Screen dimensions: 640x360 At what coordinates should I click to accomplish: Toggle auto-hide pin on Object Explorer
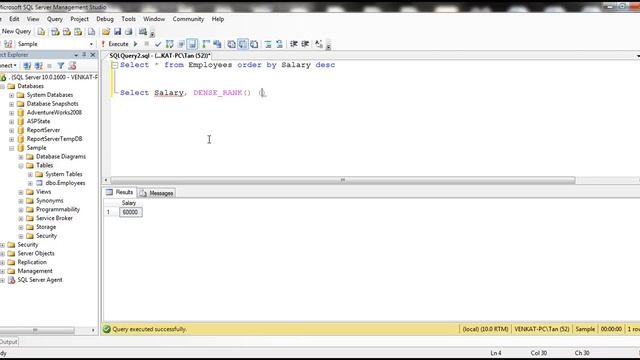tap(84, 55)
